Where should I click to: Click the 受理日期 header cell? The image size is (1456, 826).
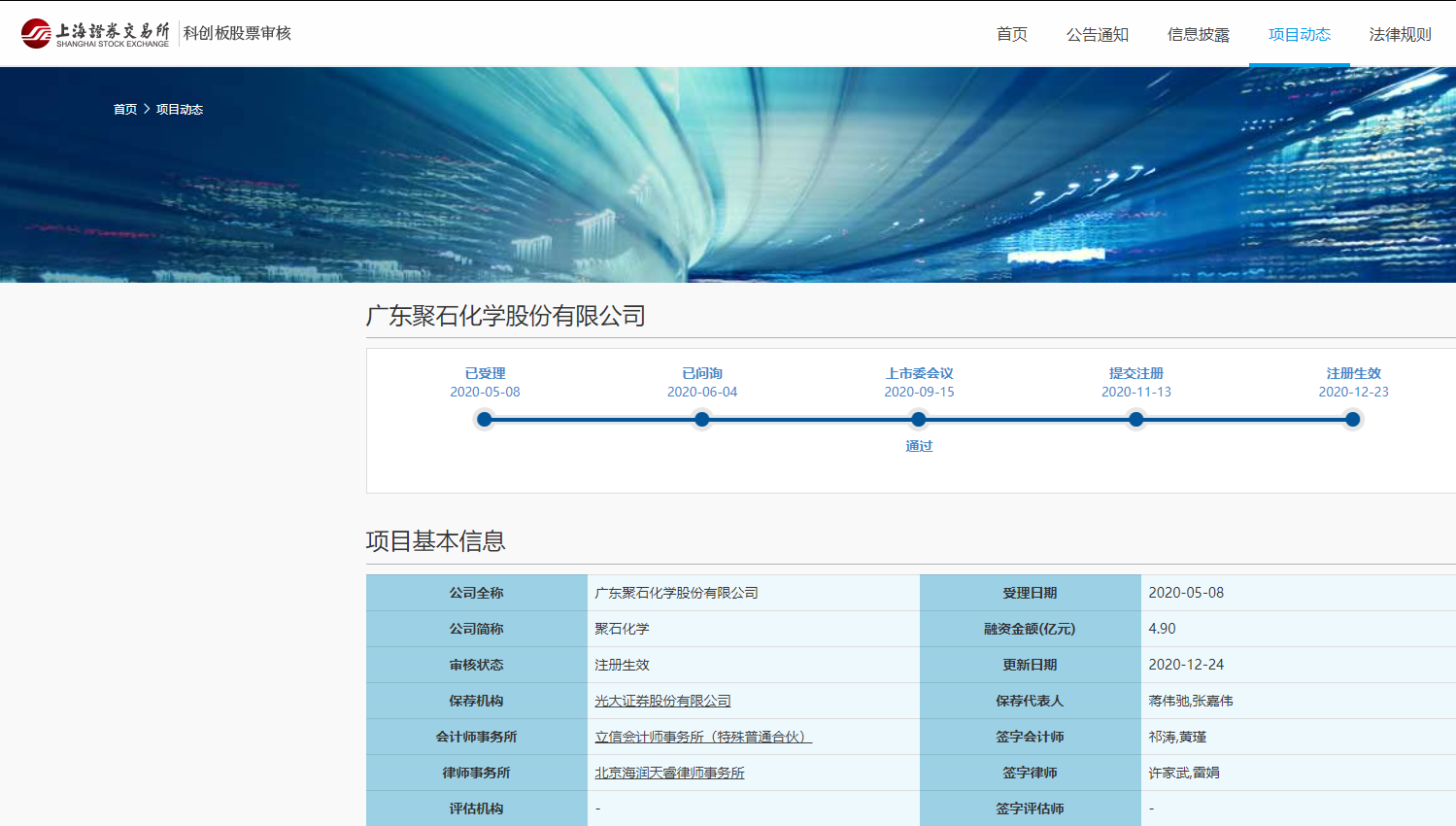(1031, 593)
